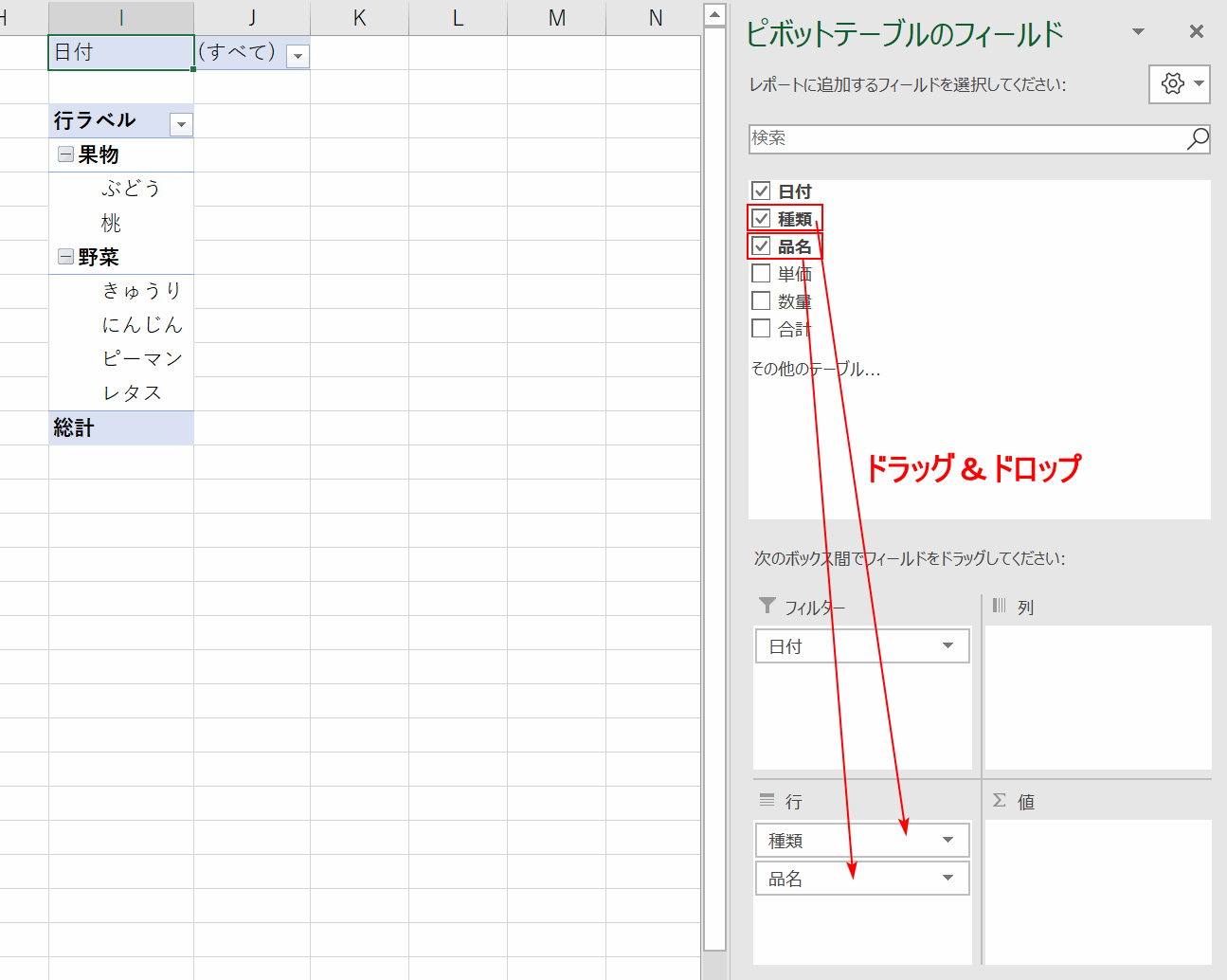
Task: Open dropdown for 品名 in rows area
Action: 947,879
